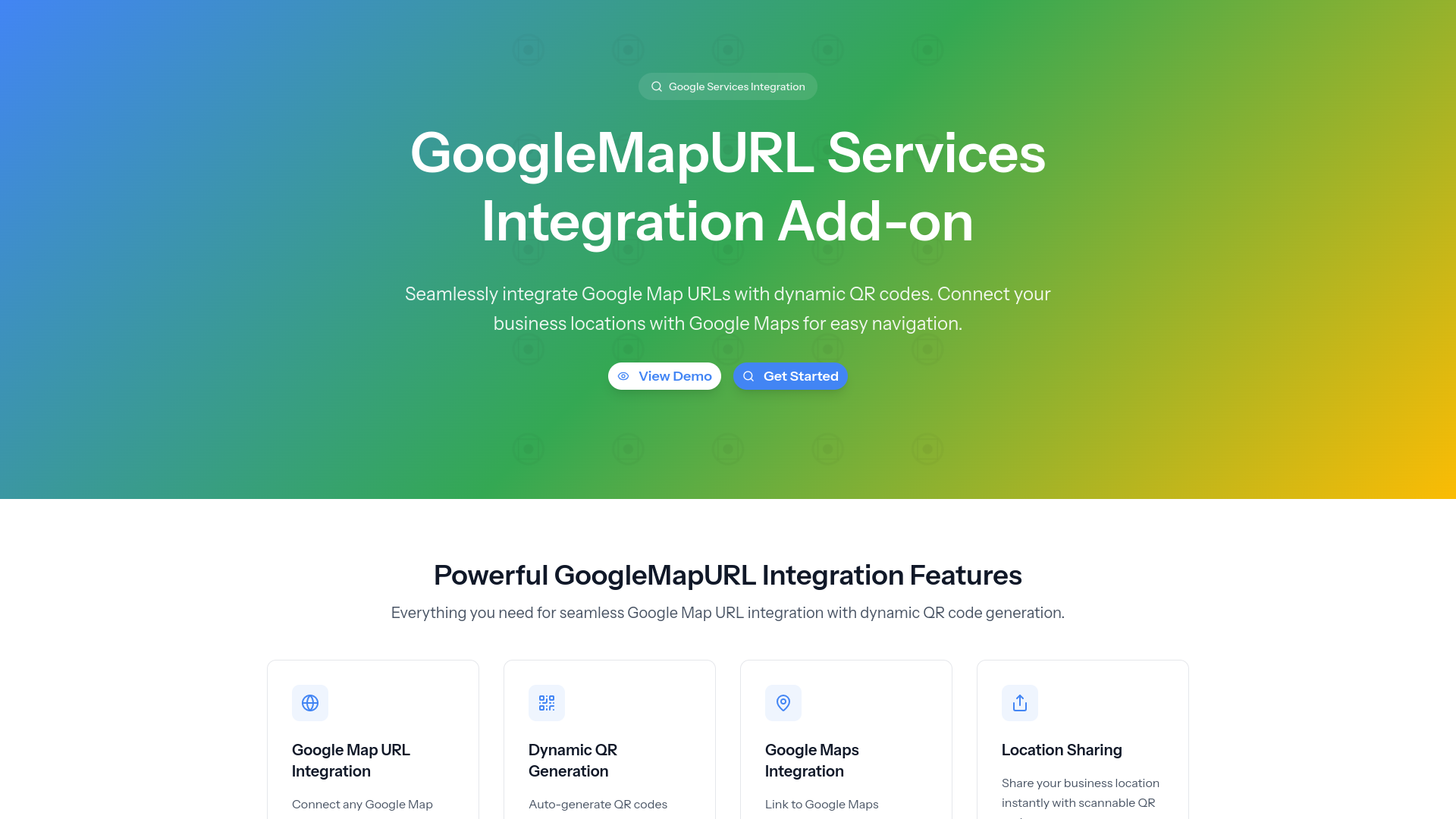1456x819 pixels.
Task: Click the Google Services Integration badge text
Action: pos(736,86)
